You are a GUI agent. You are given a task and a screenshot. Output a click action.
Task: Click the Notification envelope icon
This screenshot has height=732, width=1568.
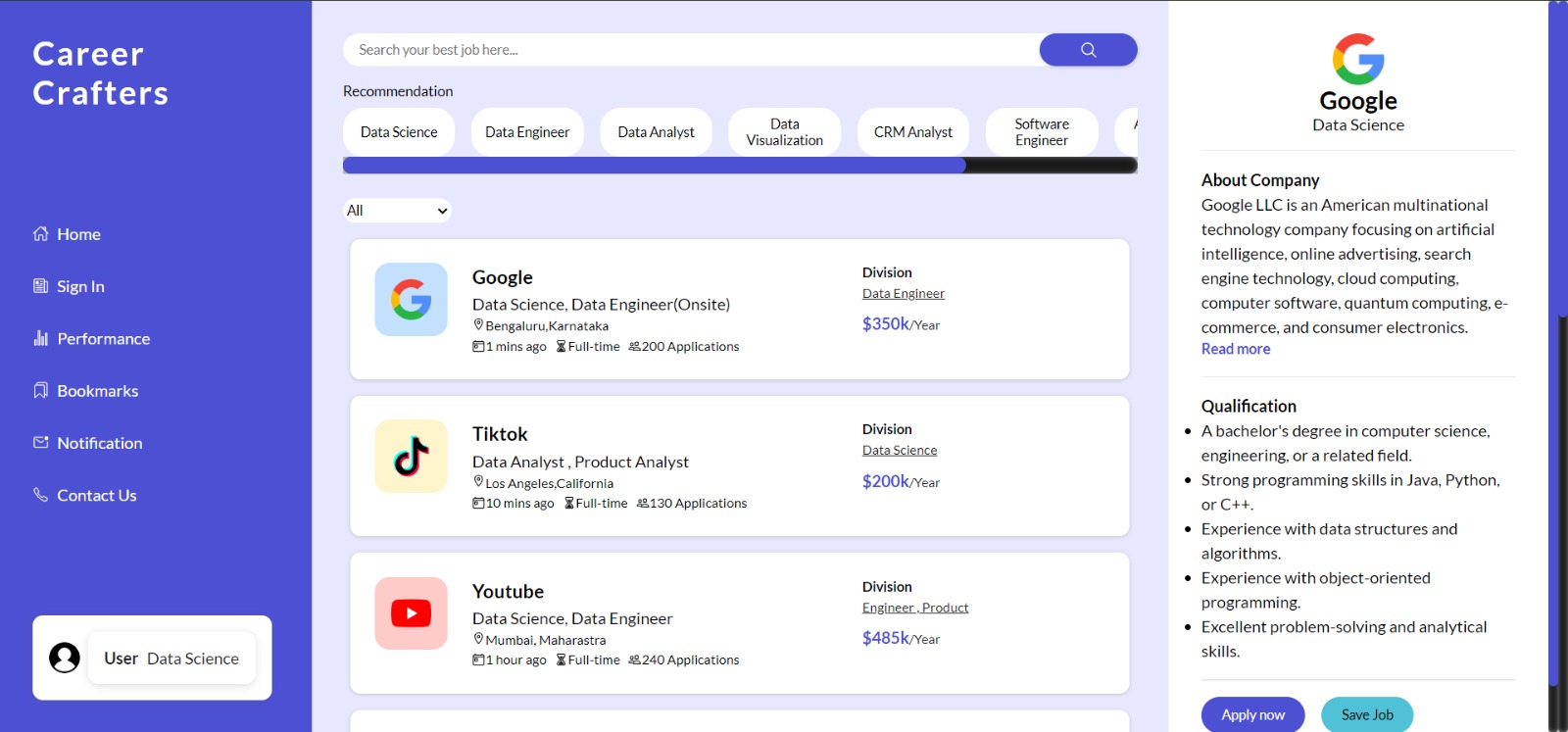(40, 443)
